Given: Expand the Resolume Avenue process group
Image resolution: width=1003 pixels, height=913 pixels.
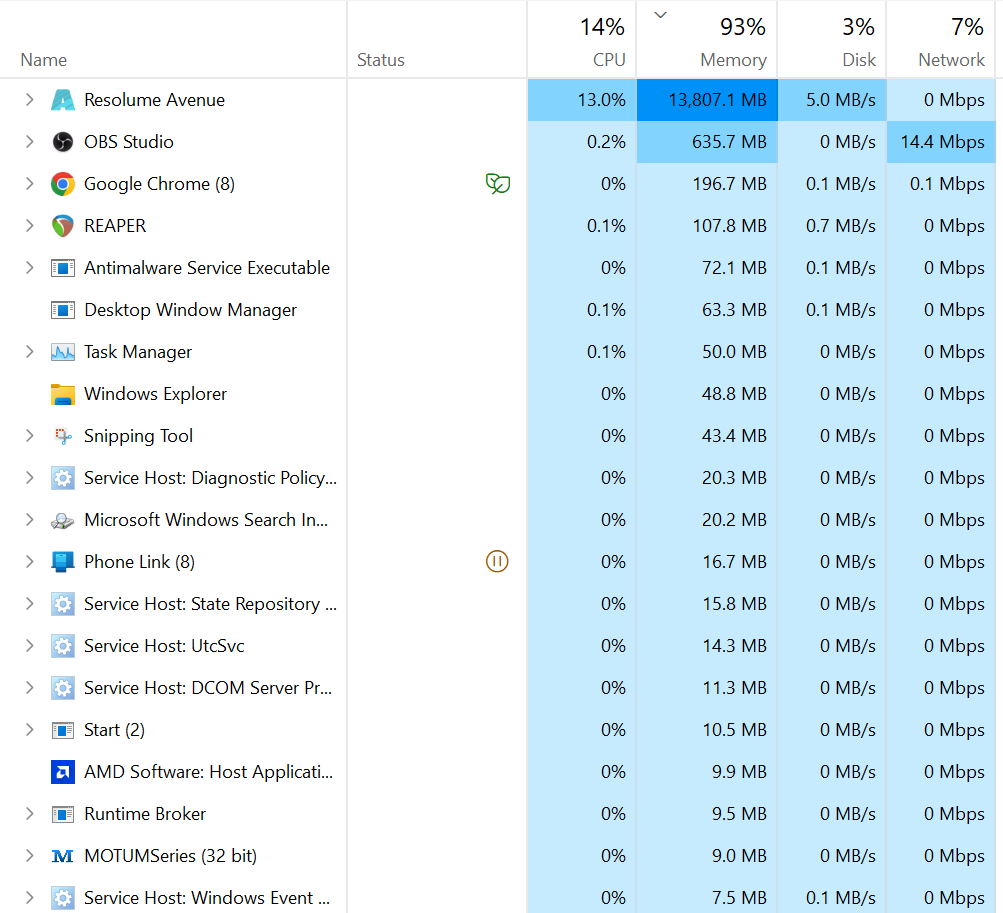Looking at the screenshot, I should click(x=29, y=100).
